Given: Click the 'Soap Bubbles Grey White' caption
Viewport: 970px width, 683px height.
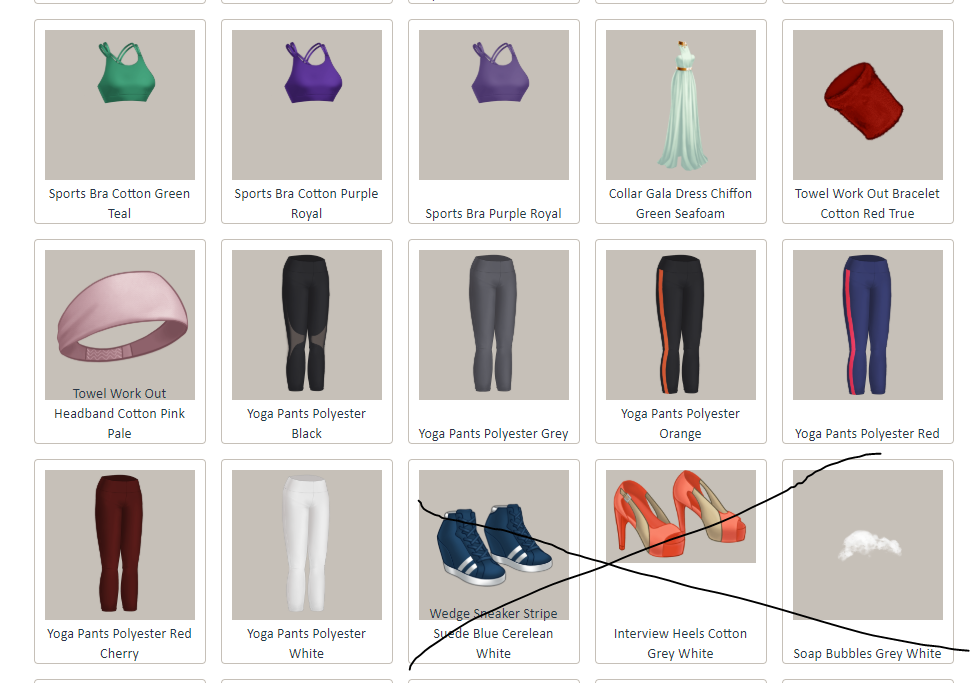Looking at the screenshot, I should tap(867, 654).
